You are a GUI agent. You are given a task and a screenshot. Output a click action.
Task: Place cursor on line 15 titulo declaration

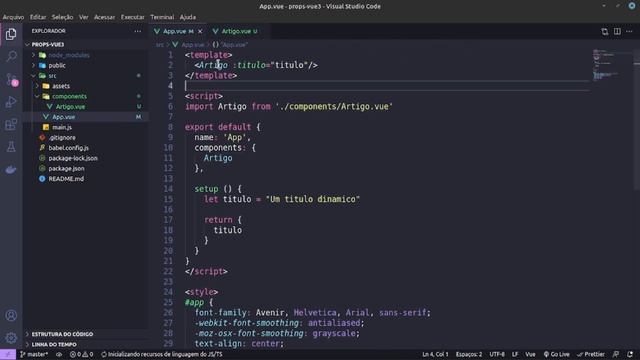point(282,199)
